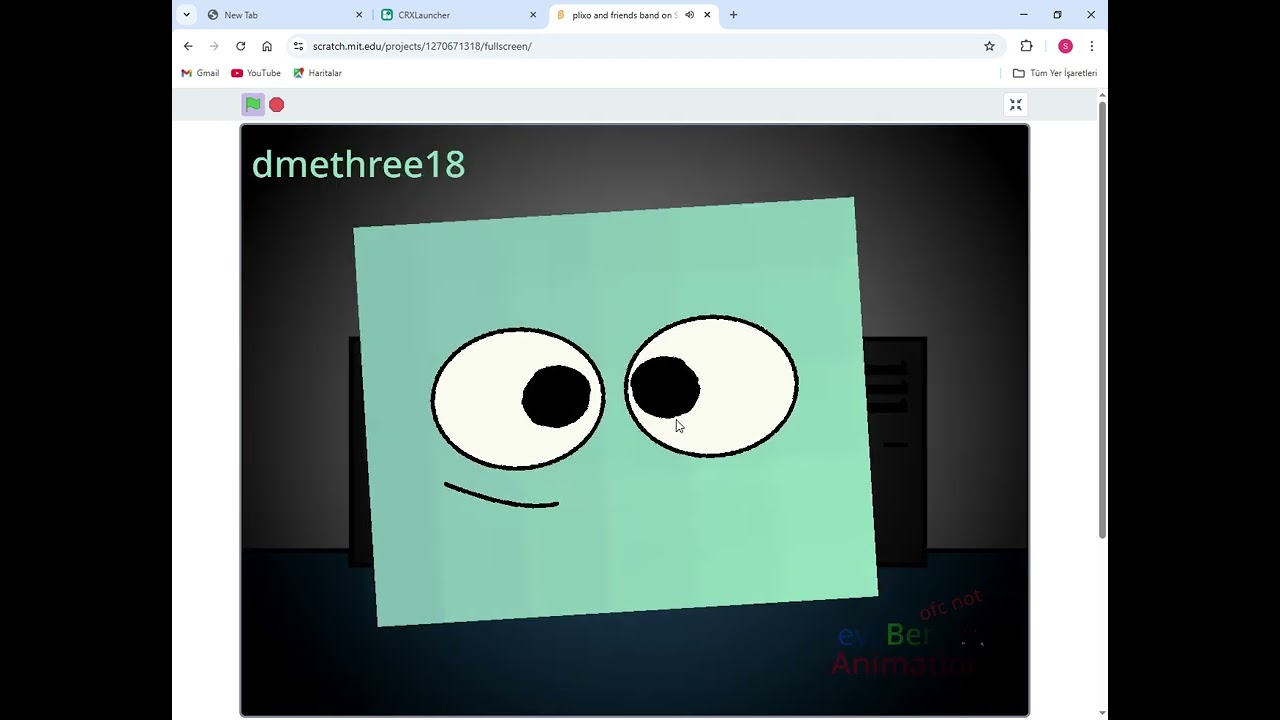Open the Gmail bookmark
The width and height of the screenshot is (1280, 720).
point(200,73)
